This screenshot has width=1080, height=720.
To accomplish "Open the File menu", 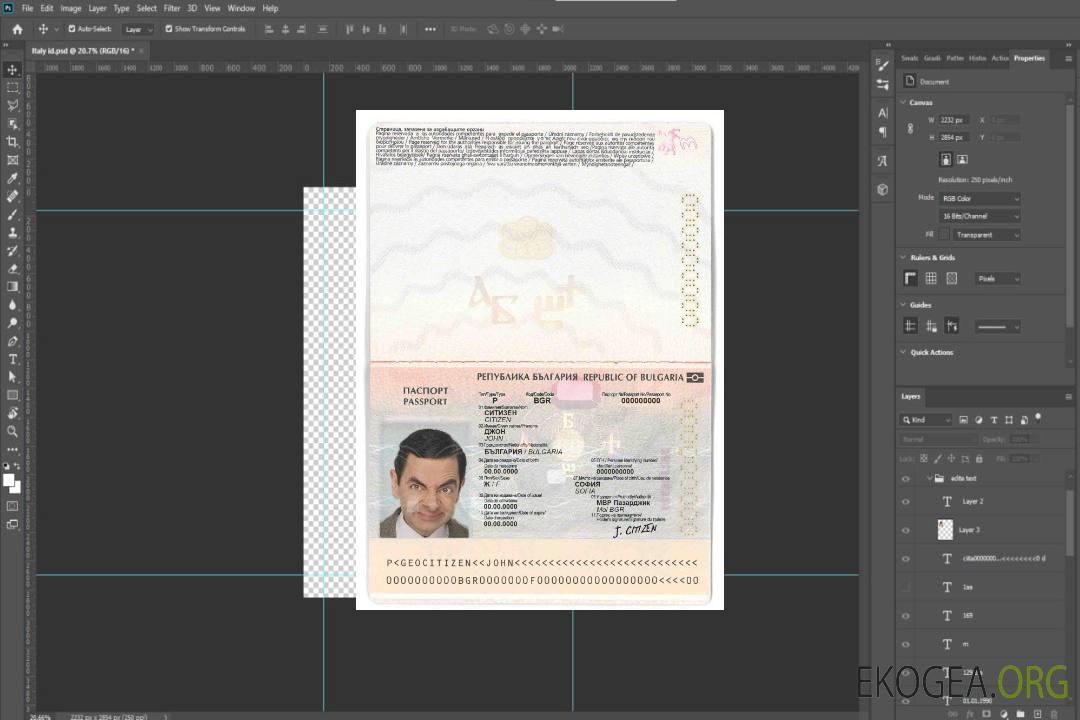I will tap(28, 8).
